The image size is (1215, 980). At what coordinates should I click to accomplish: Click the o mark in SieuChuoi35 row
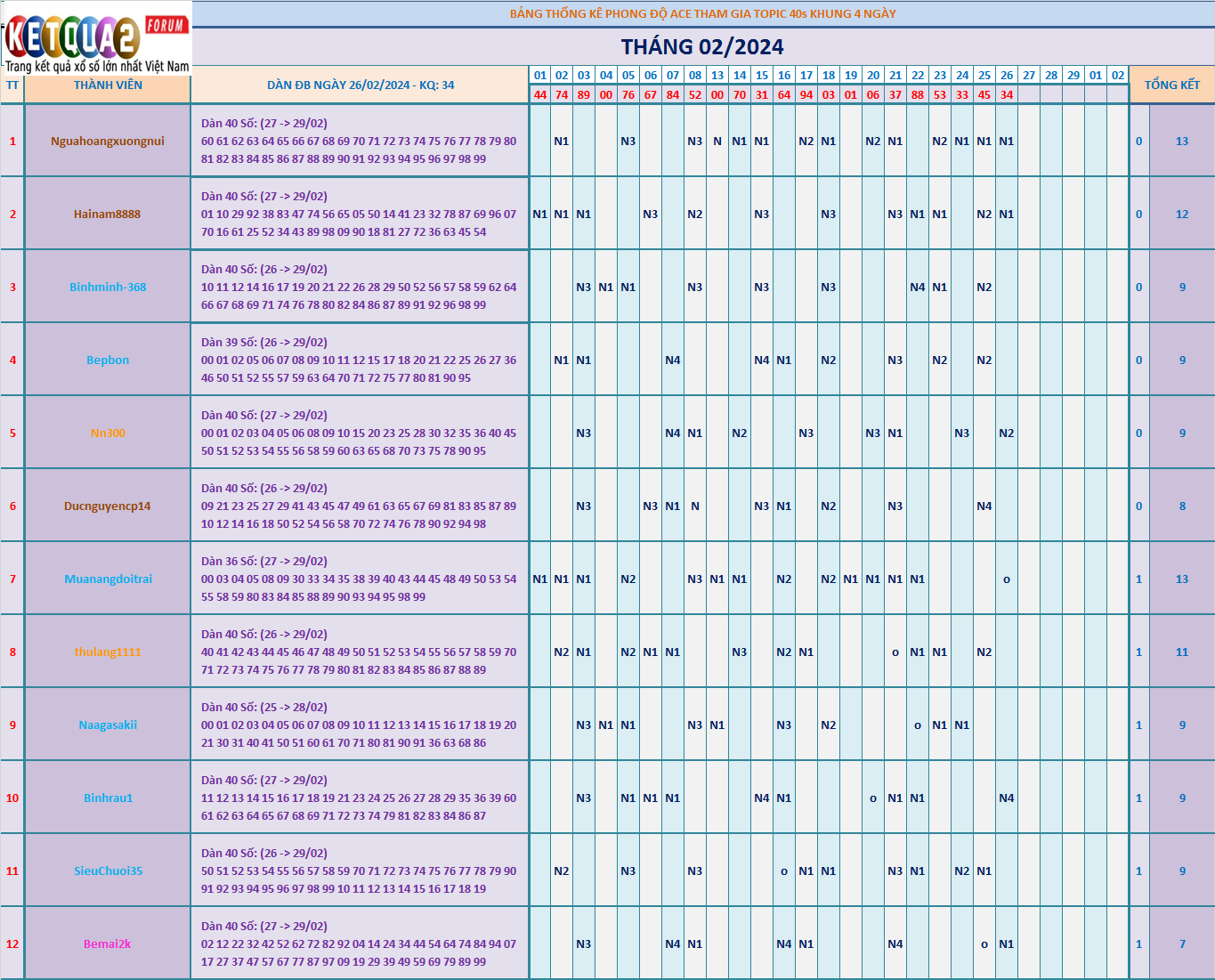coord(784,871)
